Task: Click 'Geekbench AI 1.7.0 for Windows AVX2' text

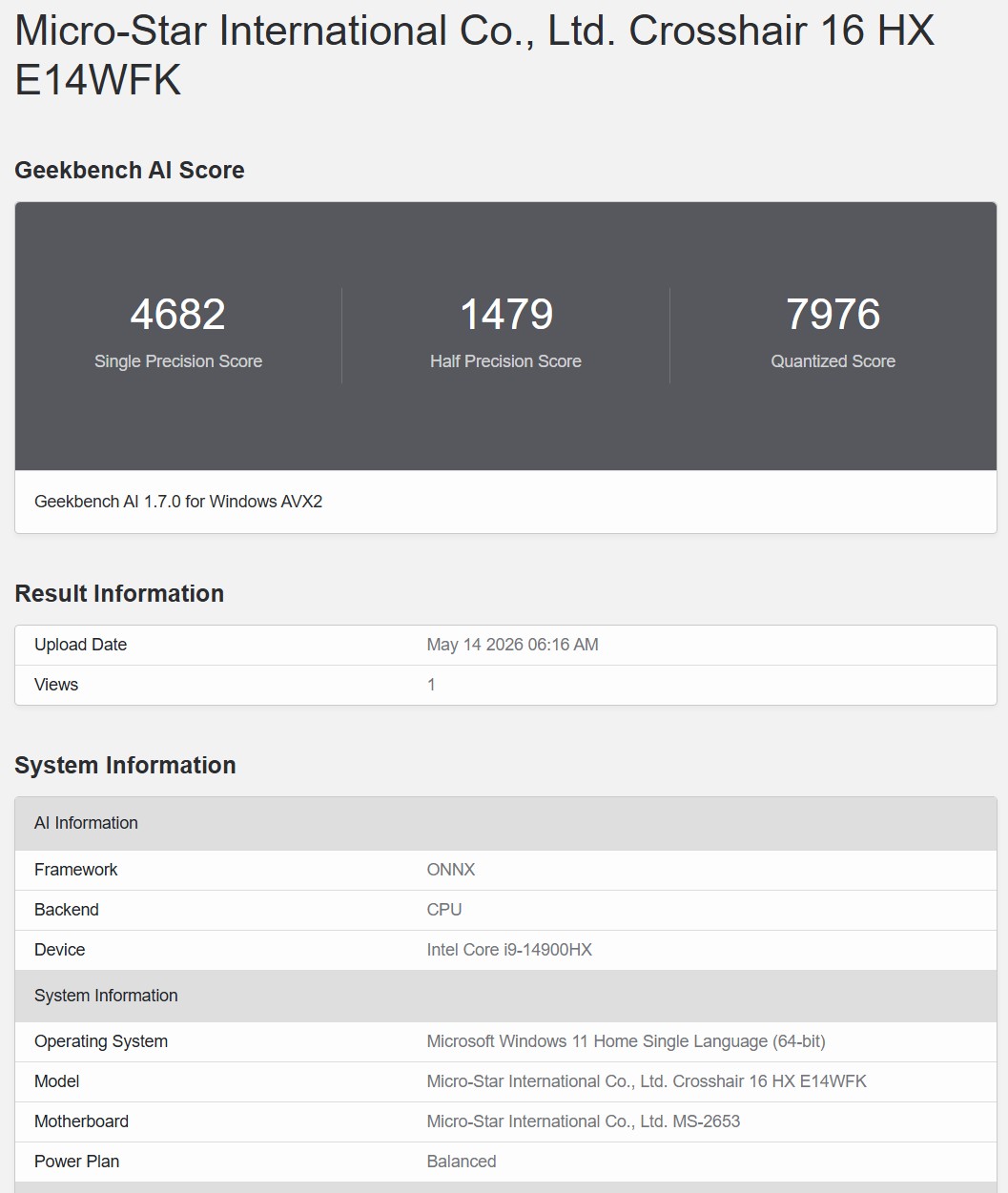Action: 178,502
